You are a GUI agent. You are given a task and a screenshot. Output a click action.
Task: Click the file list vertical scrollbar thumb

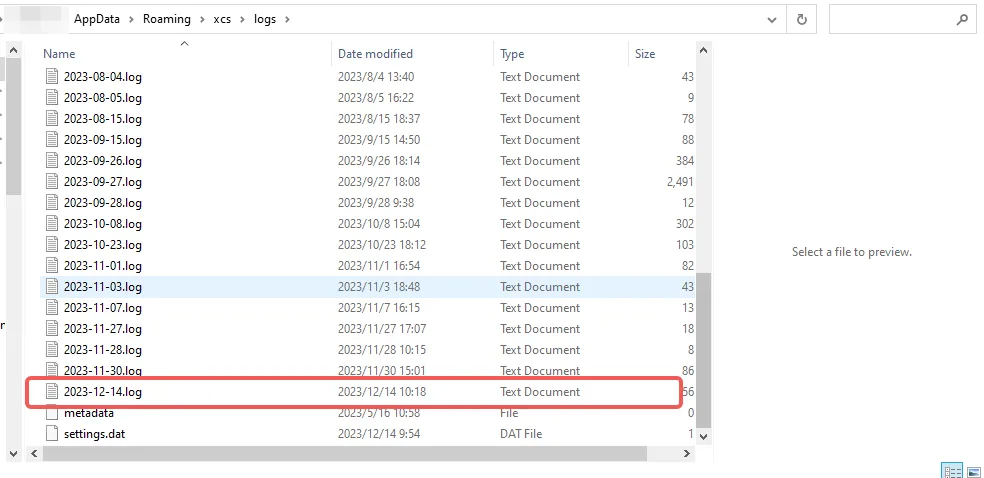click(x=703, y=350)
